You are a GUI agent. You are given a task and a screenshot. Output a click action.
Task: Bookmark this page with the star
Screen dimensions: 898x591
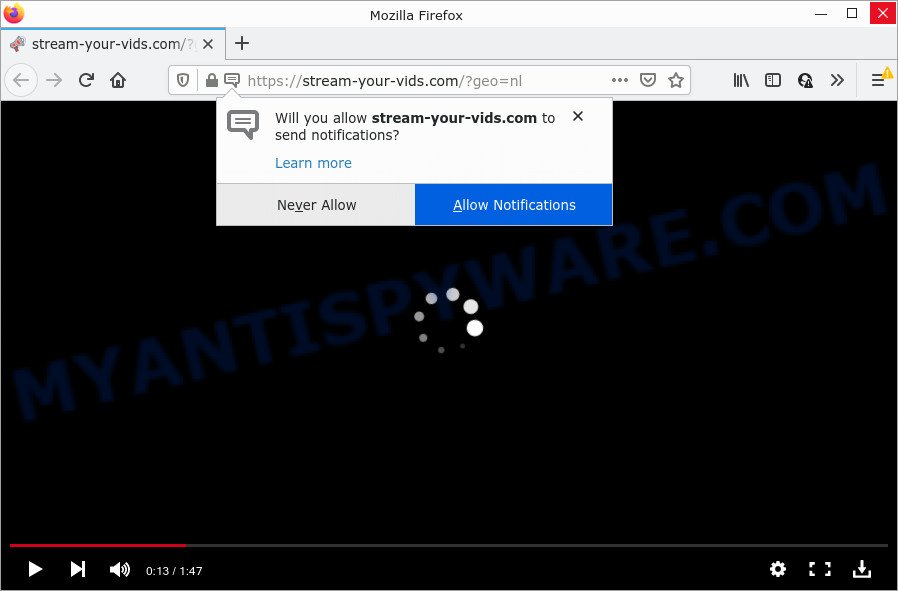click(x=676, y=80)
